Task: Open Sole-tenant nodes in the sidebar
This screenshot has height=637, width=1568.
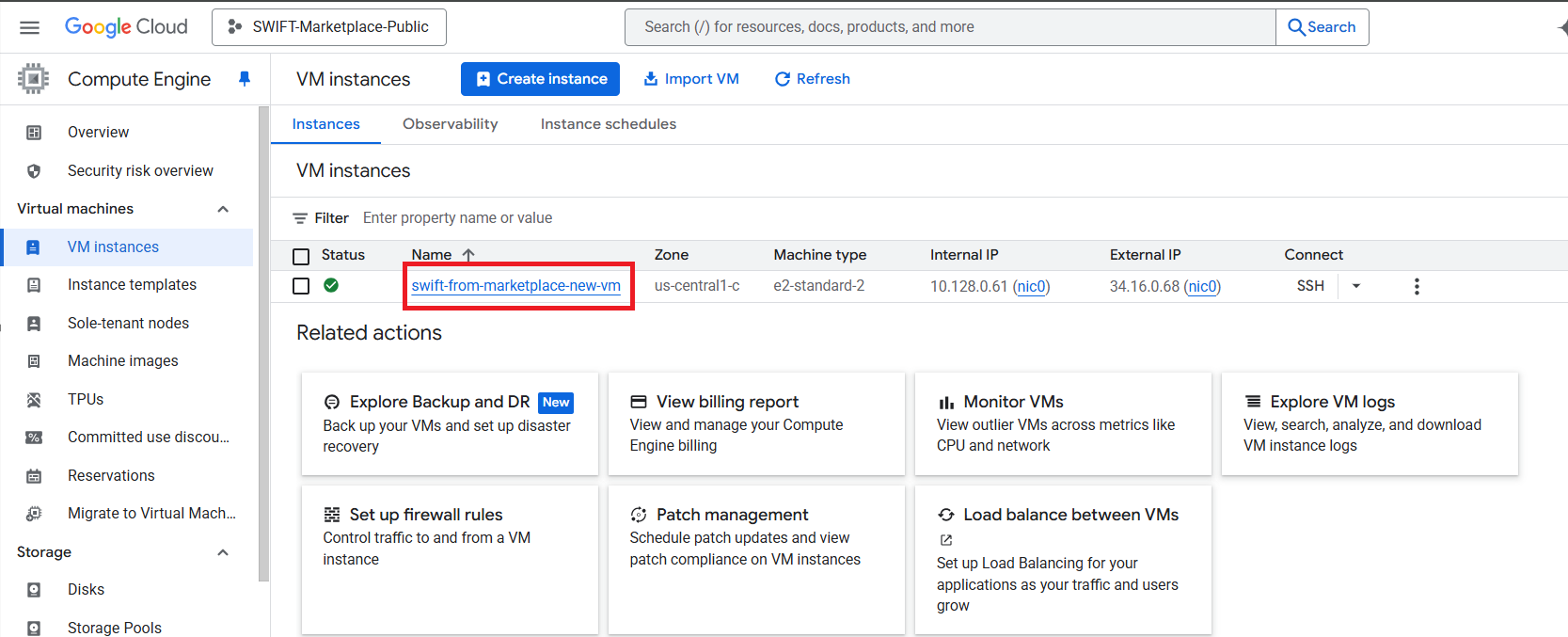Action: [127, 324]
